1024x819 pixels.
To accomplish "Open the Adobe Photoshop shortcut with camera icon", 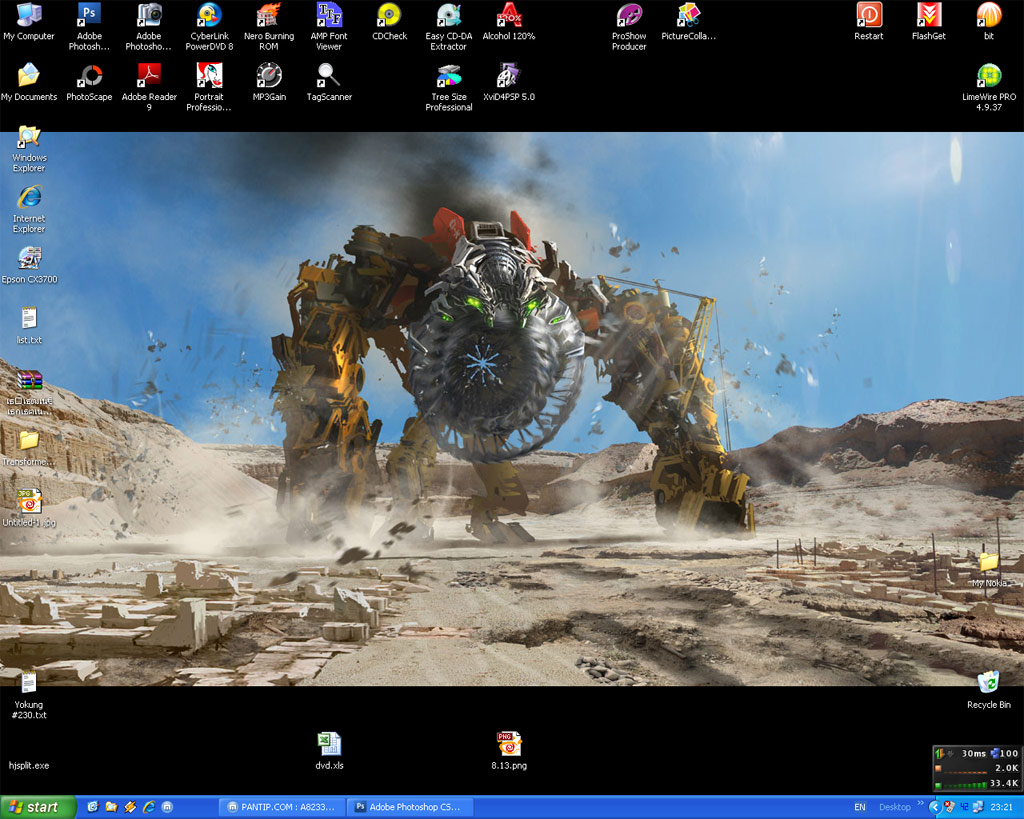I will 149,26.
